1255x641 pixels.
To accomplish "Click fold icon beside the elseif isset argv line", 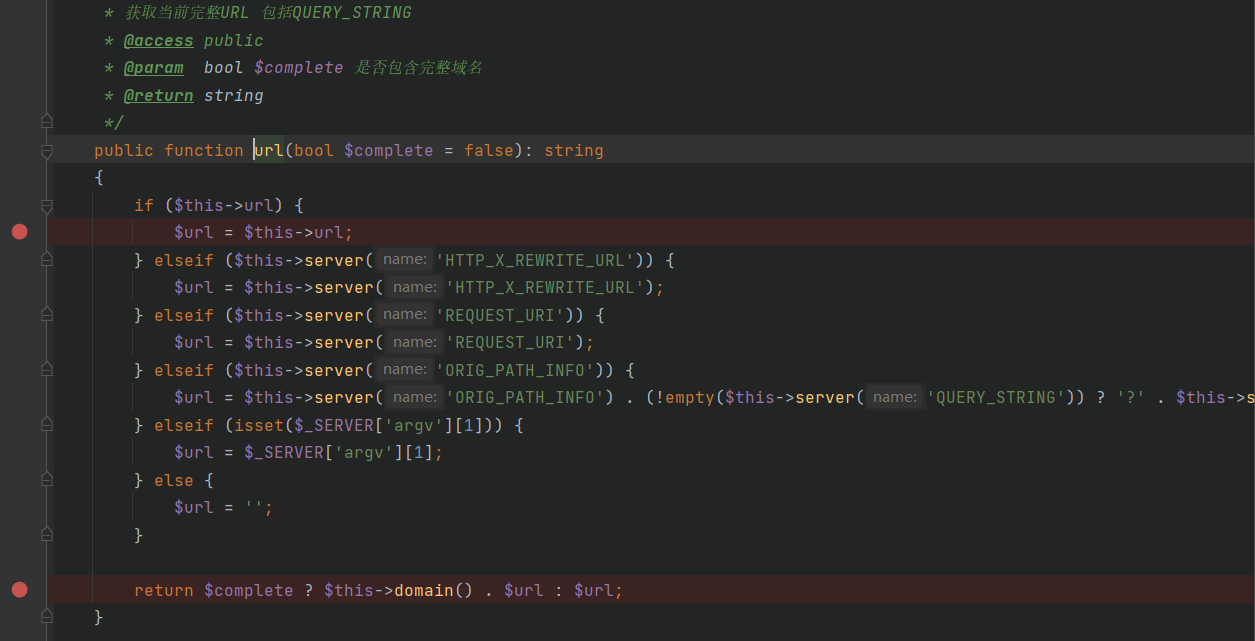I will [x=46, y=425].
